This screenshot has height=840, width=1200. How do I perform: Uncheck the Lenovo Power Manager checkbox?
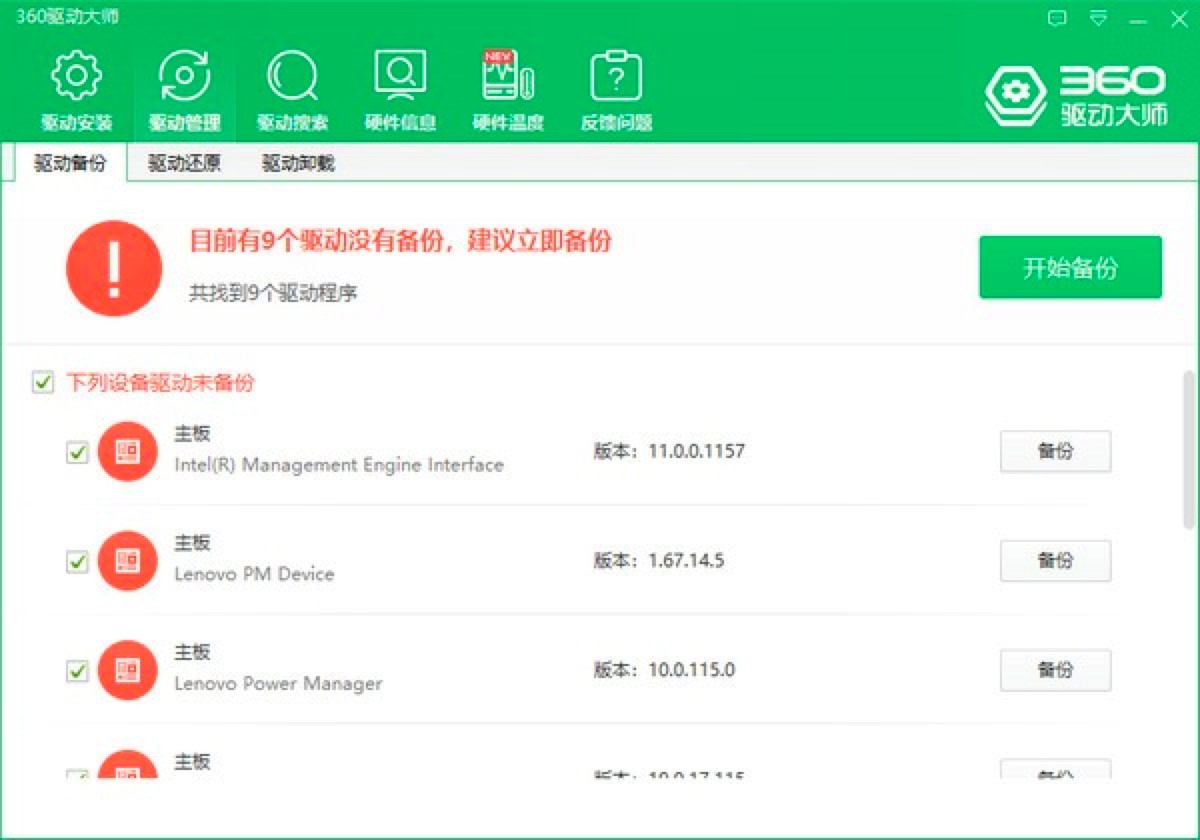coord(77,671)
